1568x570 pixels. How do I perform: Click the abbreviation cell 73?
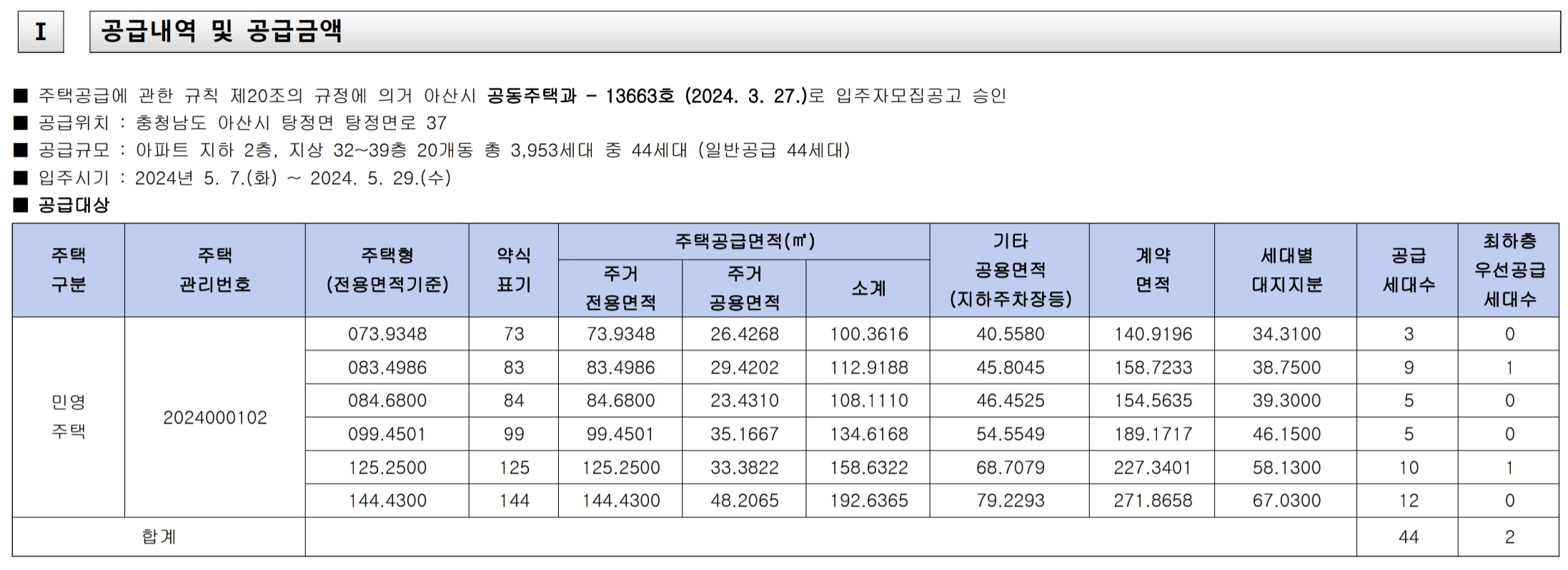click(x=514, y=334)
